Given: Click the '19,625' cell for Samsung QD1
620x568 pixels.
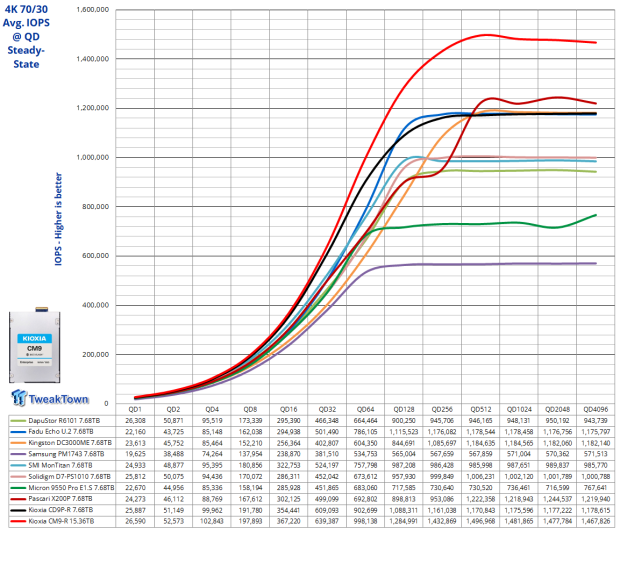Looking at the screenshot, I should (x=135, y=454).
